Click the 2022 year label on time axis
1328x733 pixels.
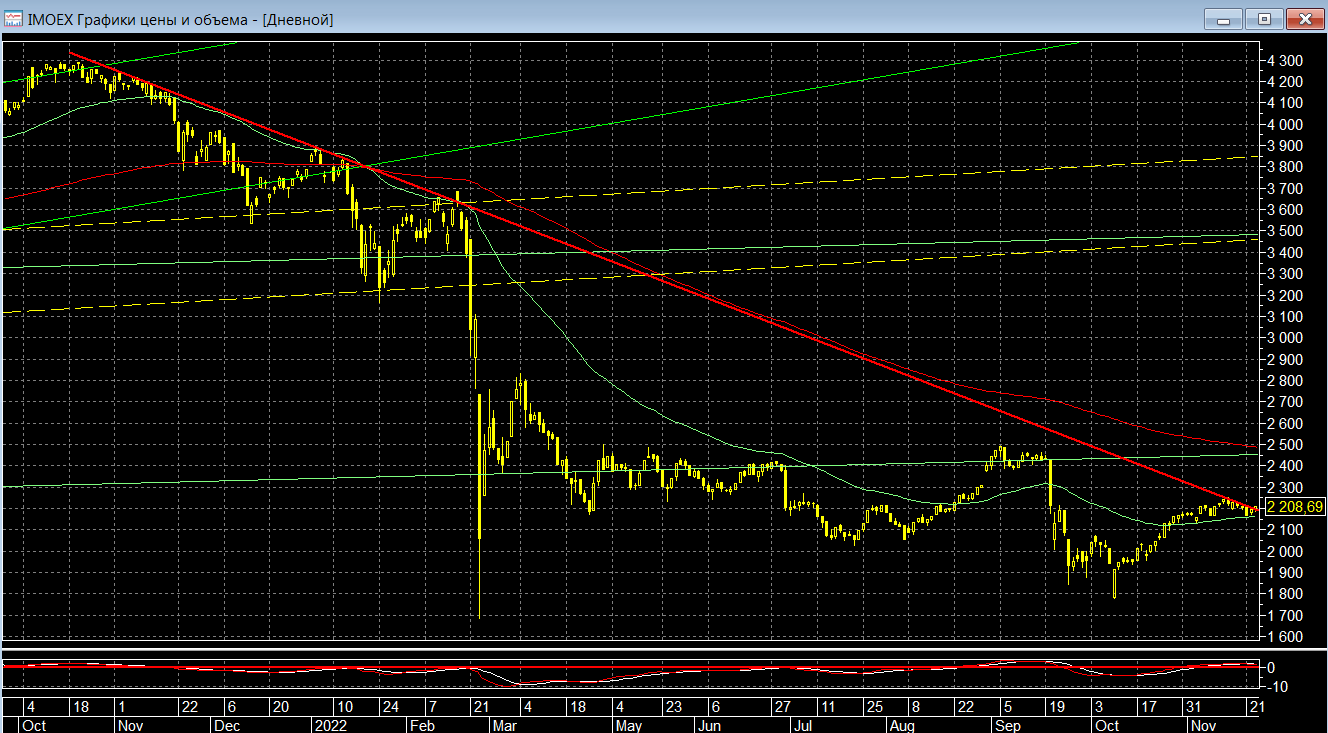click(x=330, y=725)
